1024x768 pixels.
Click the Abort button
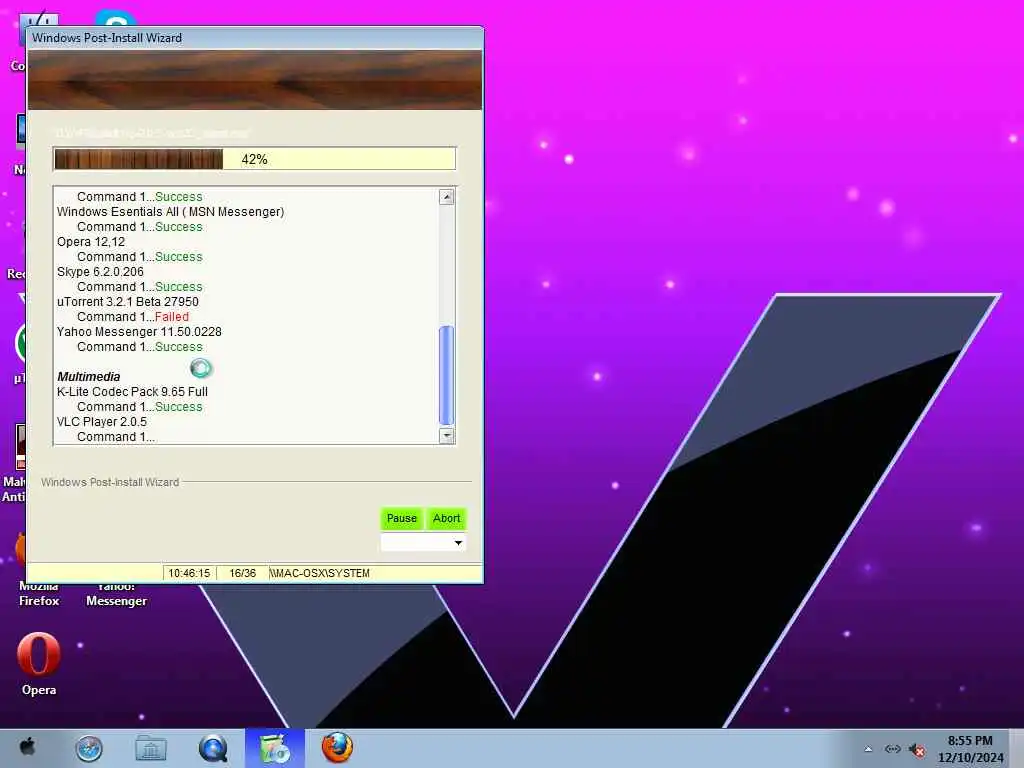(x=447, y=519)
